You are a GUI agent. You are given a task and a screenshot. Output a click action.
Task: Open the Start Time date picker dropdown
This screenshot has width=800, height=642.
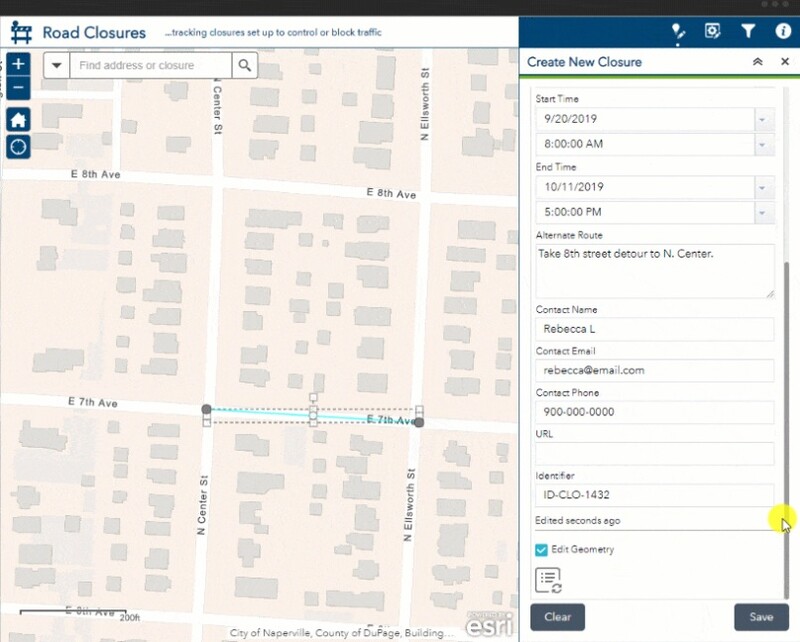pyautogui.click(x=764, y=119)
